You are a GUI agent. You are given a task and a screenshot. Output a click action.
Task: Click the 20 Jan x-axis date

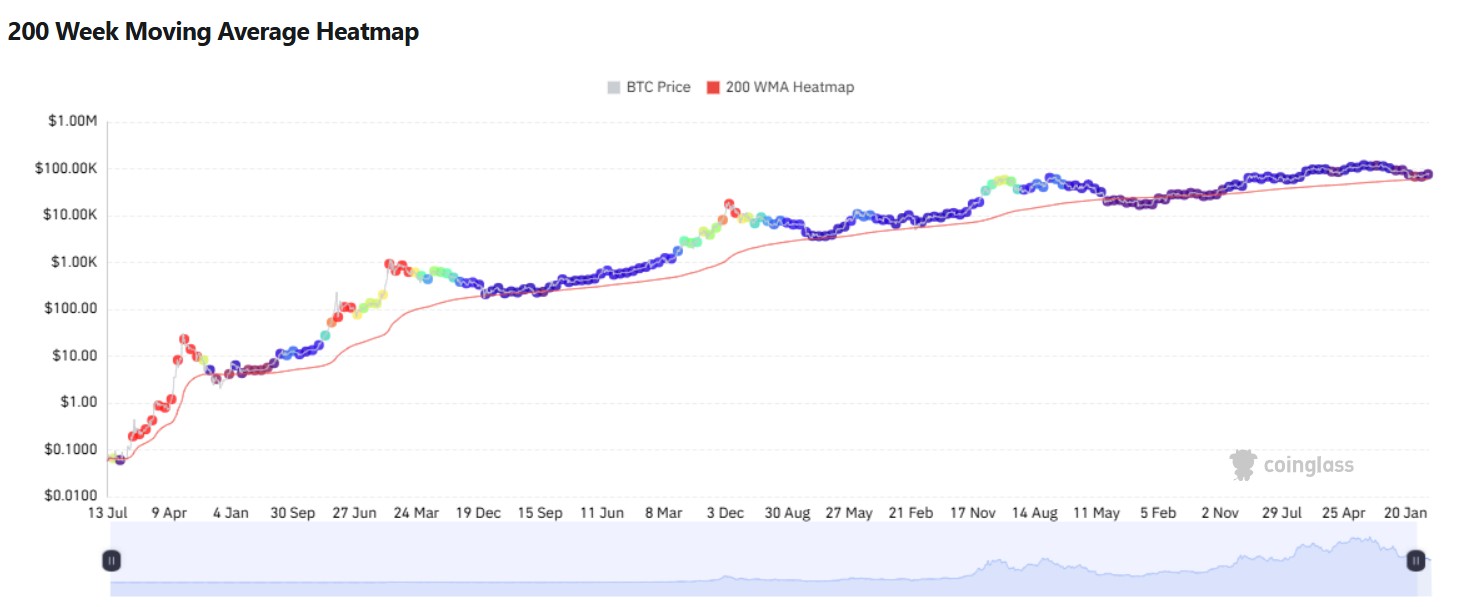(1405, 513)
